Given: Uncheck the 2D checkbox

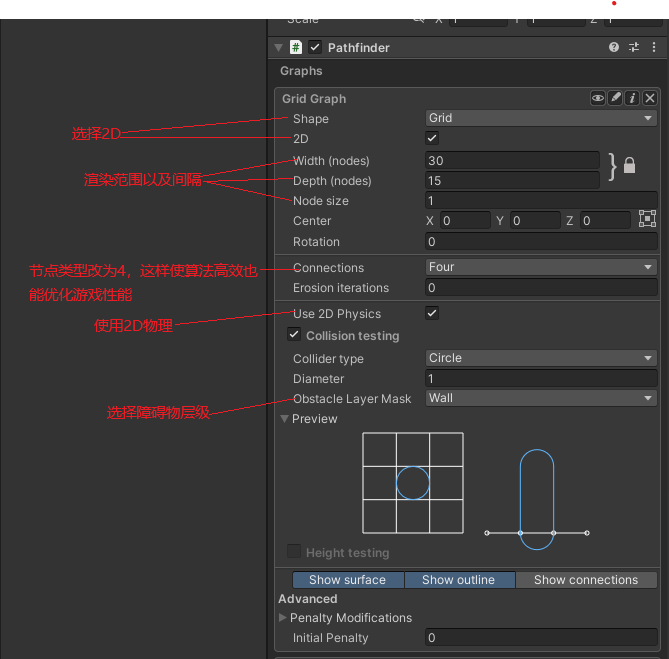Looking at the screenshot, I should 432,138.
